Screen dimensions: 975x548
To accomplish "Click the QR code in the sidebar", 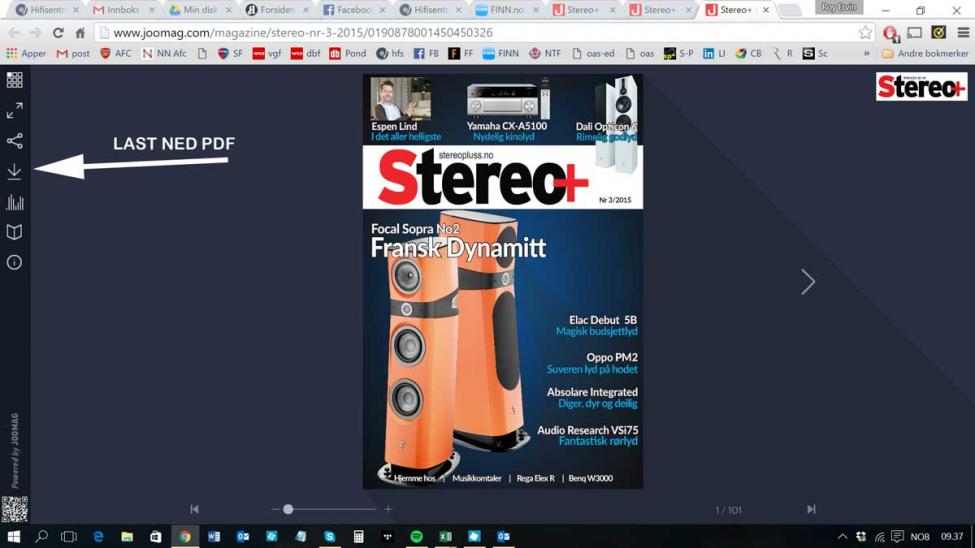I will [x=14, y=509].
